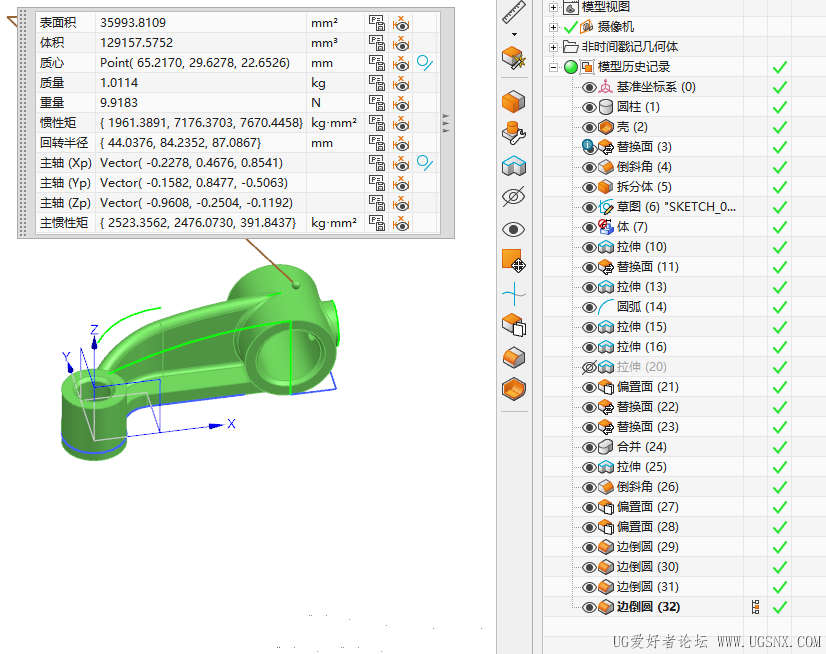Toggle visibility eye of 圆柱 (1) feature

pyautogui.click(x=589, y=107)
